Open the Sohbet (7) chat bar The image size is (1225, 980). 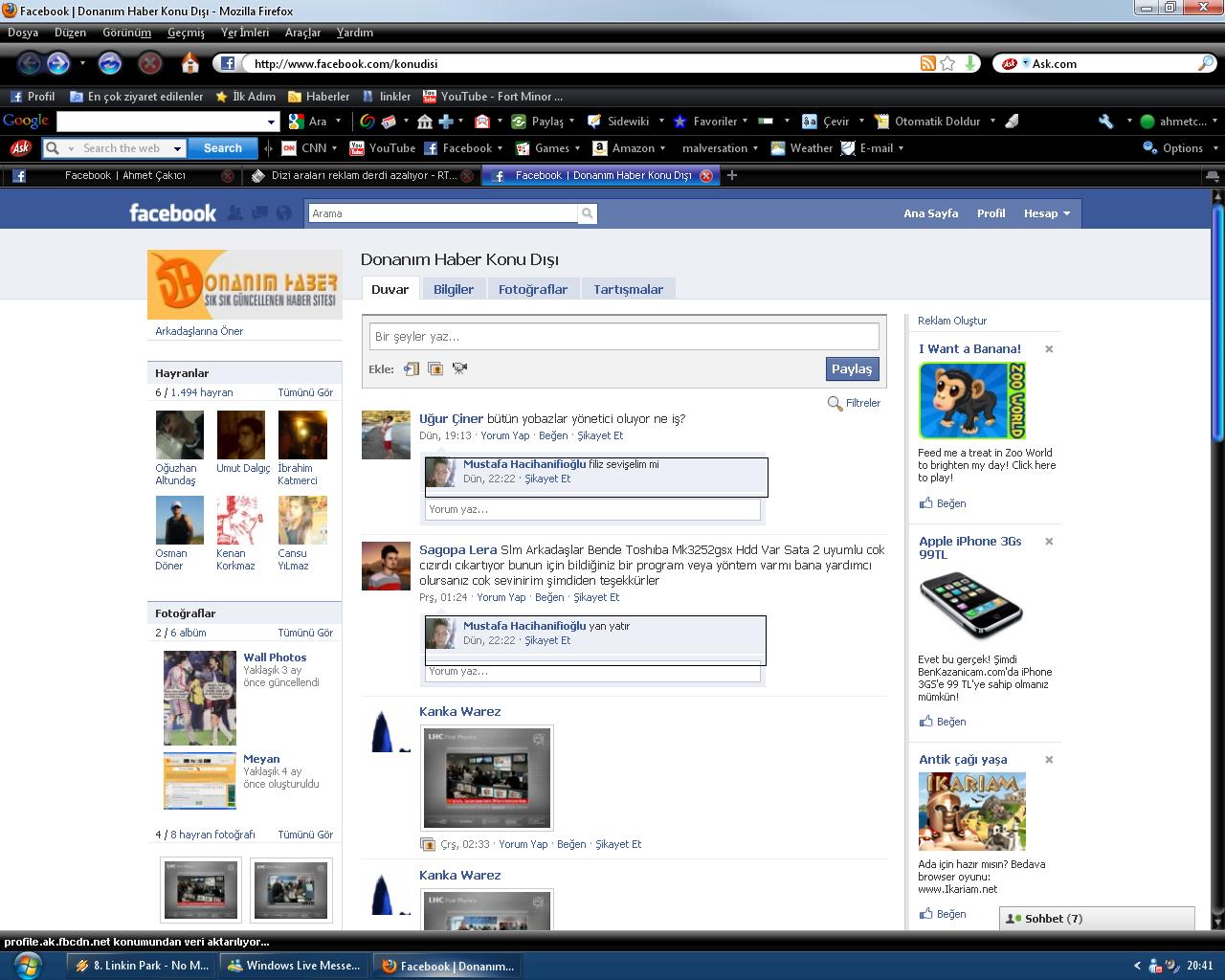coord(1097,919)
